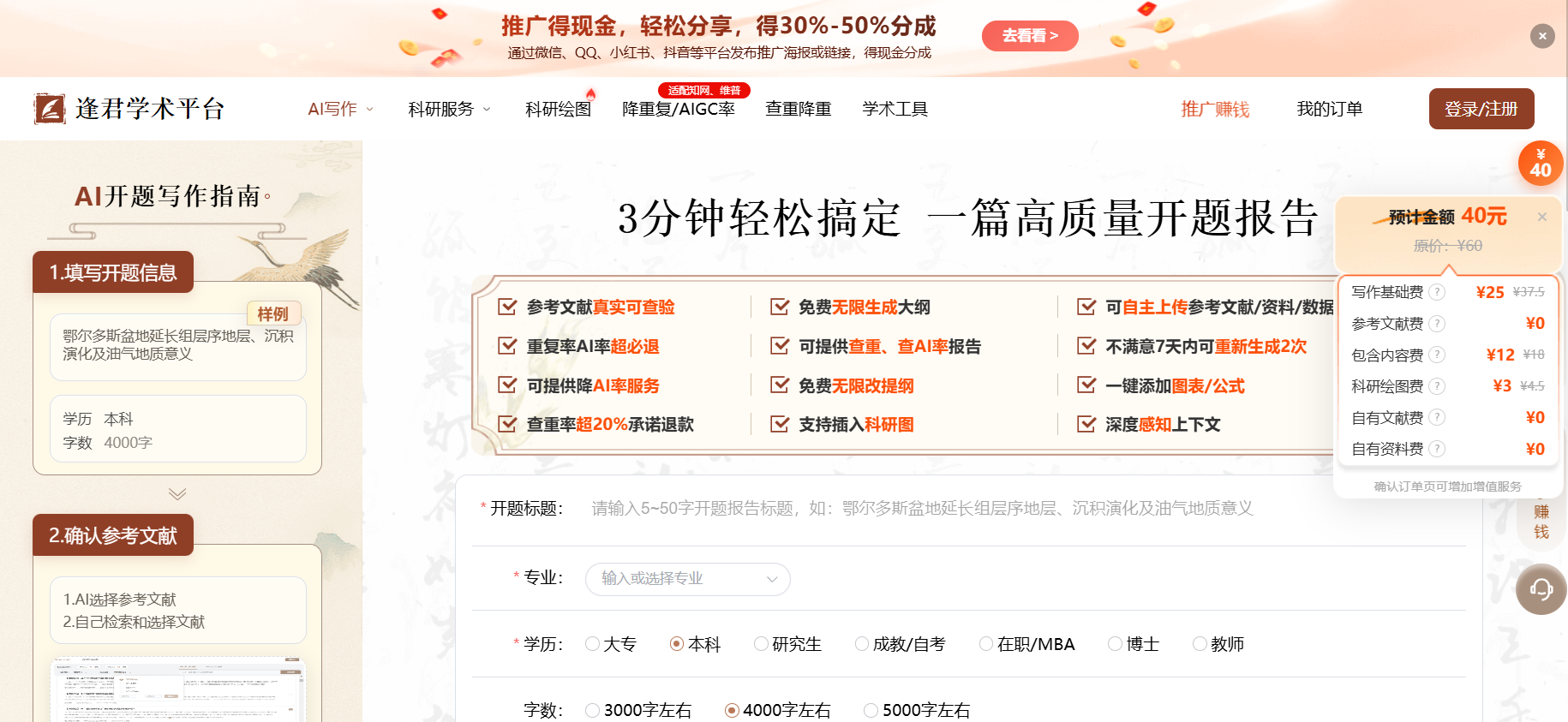The width and height of the screenshot is (1568, 722).
Task: Click the 适配知网、维普 red badge
Action: click(704, 90)
